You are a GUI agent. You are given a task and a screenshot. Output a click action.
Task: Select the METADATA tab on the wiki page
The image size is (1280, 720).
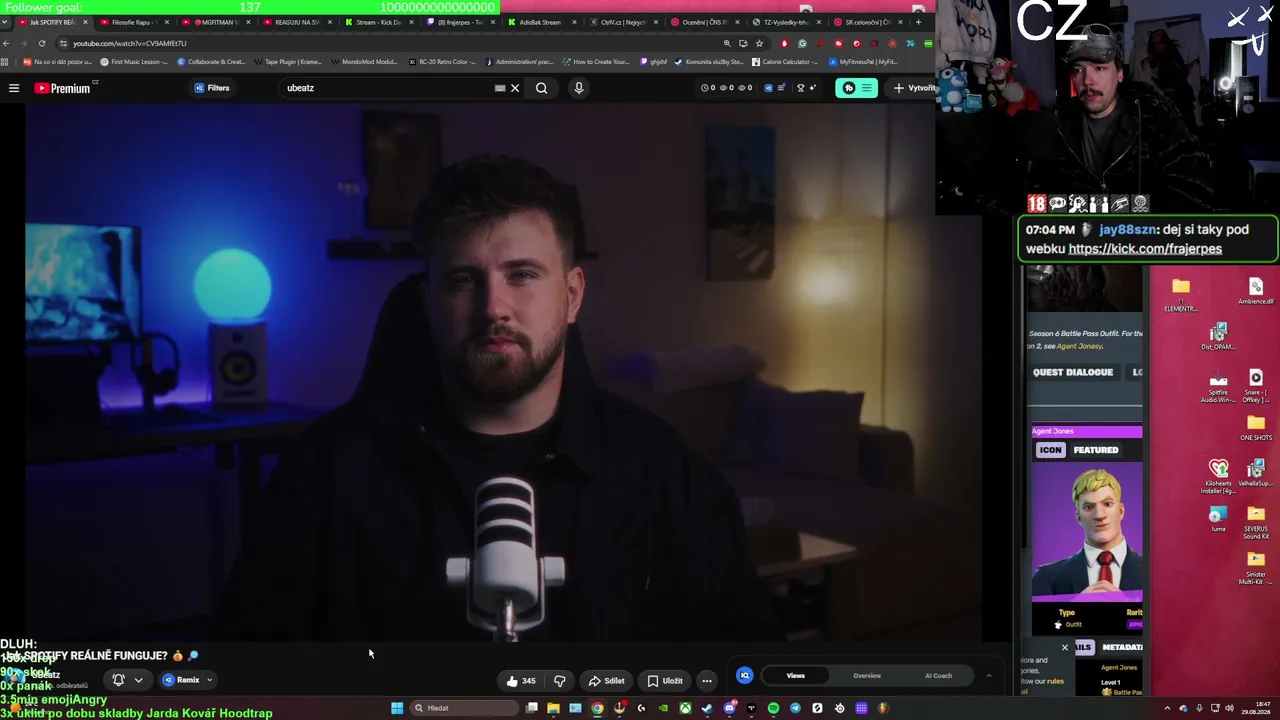[x=1122, y=648]
